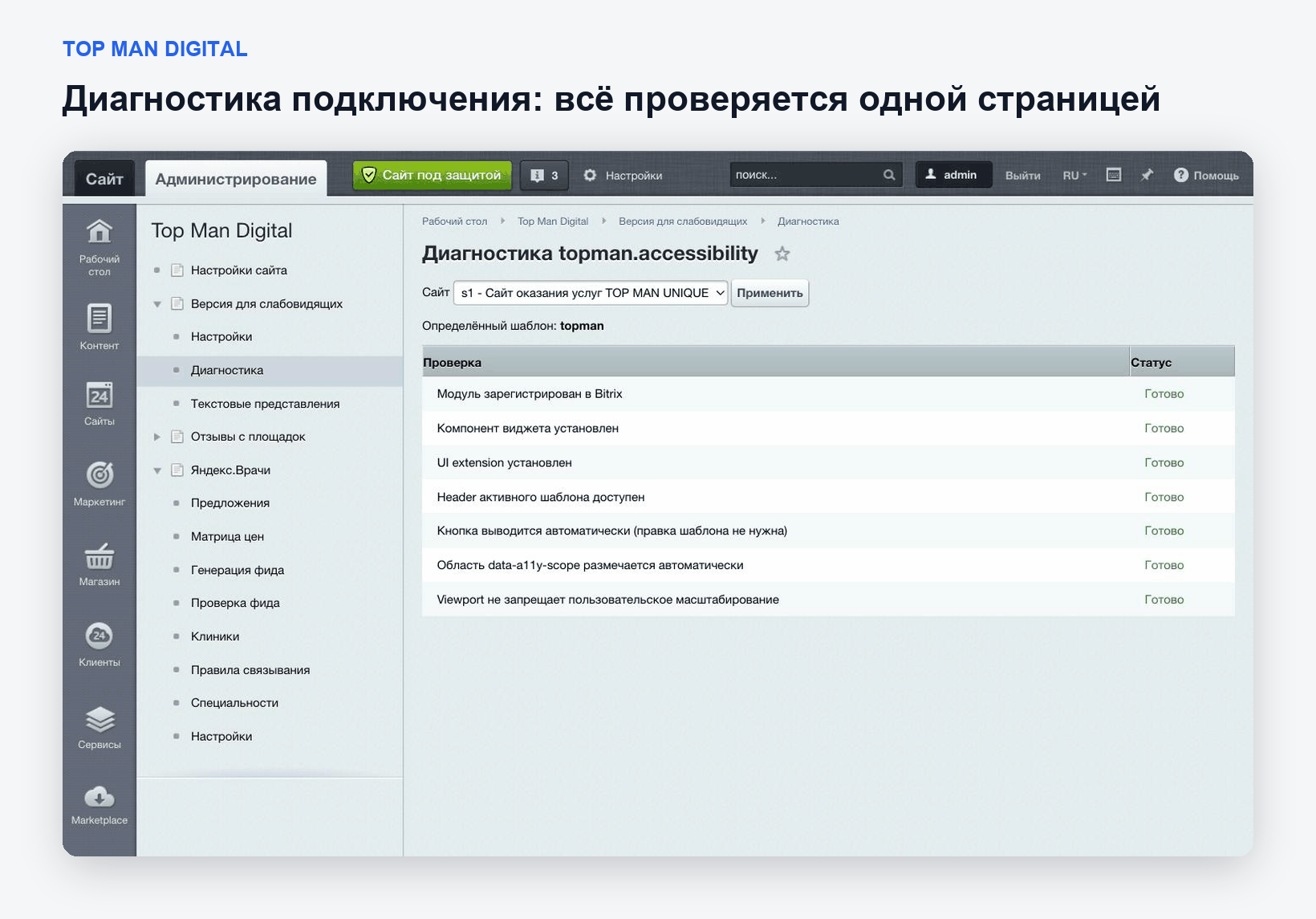Select Диагностика in the left tree

pyautogui.click(x=227, y=371)
